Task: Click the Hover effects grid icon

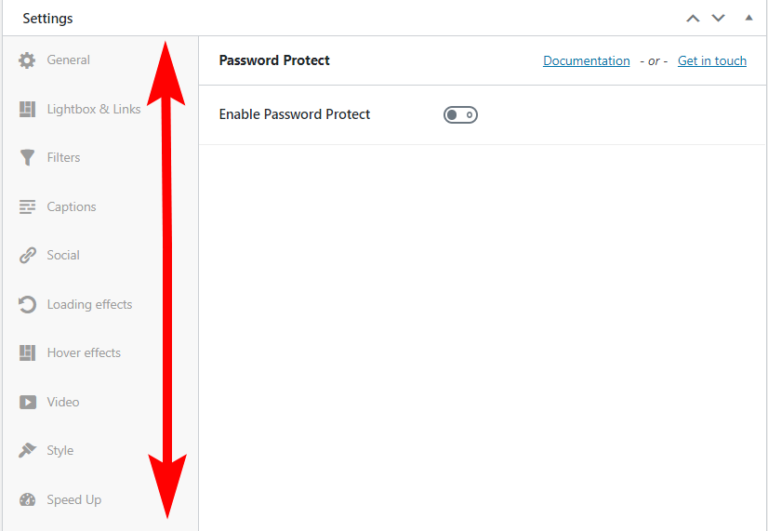Action: coord(27,353)
